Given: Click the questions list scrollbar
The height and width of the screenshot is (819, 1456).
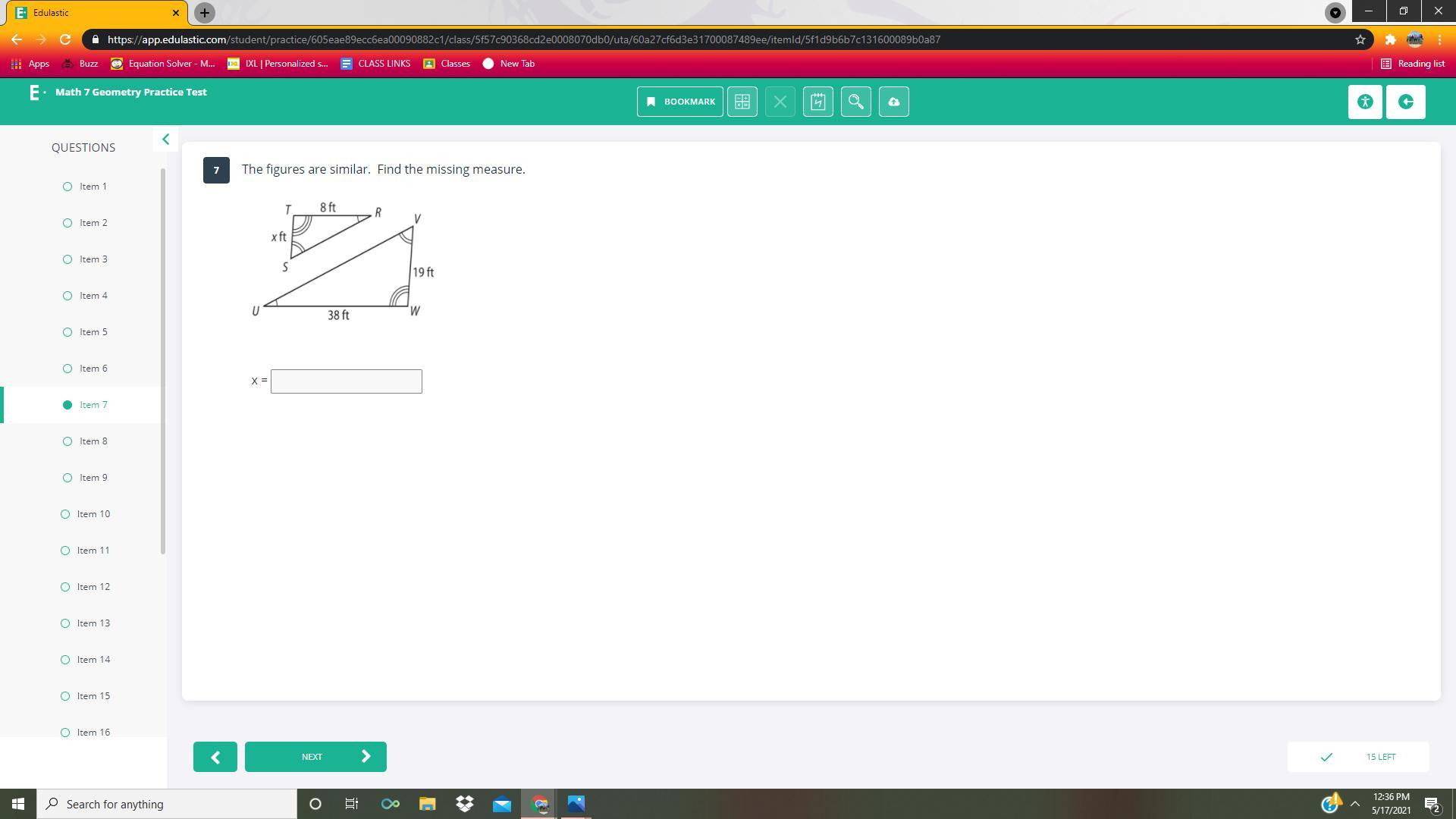Looking at the screenshot, I should pyautogui.click(x=162, y=362).
